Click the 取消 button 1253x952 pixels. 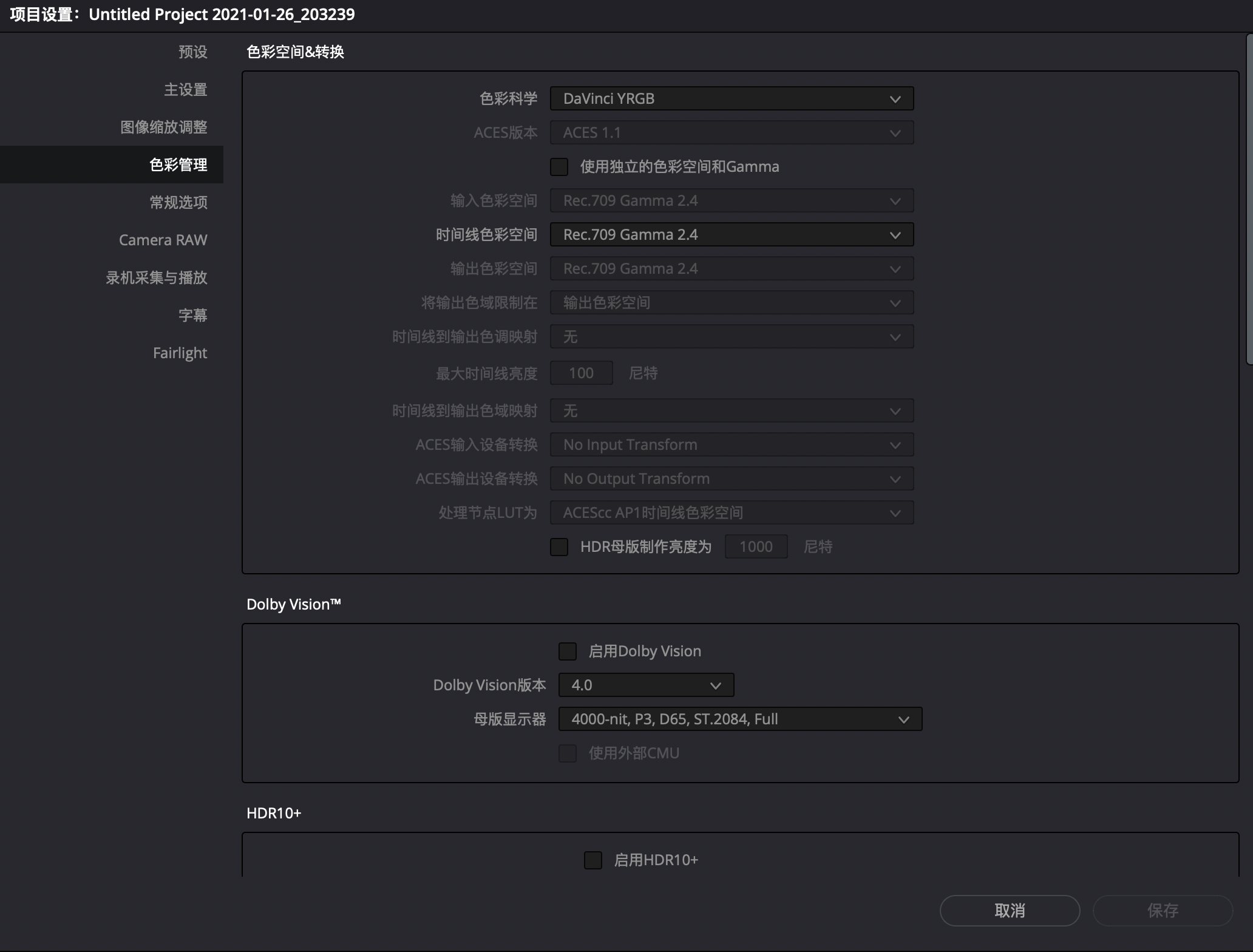click(1010, 910)
